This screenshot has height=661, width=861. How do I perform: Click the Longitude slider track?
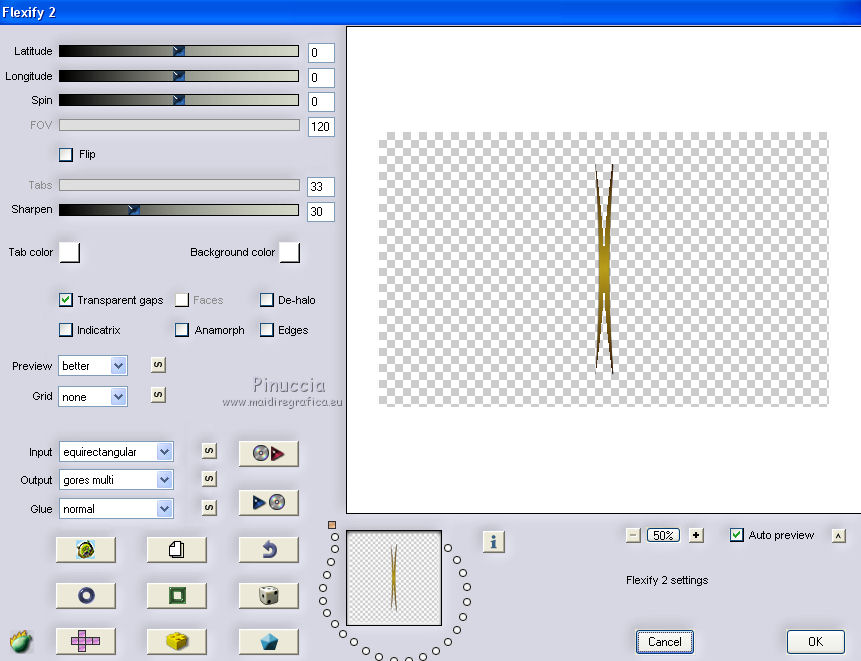click(179, 76)
